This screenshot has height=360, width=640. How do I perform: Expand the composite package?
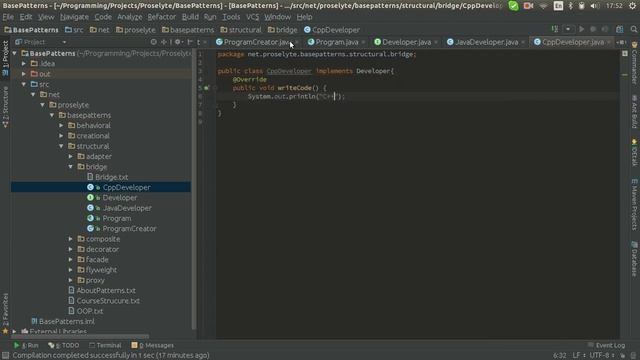pyautogui.click(x=71, y=239)
